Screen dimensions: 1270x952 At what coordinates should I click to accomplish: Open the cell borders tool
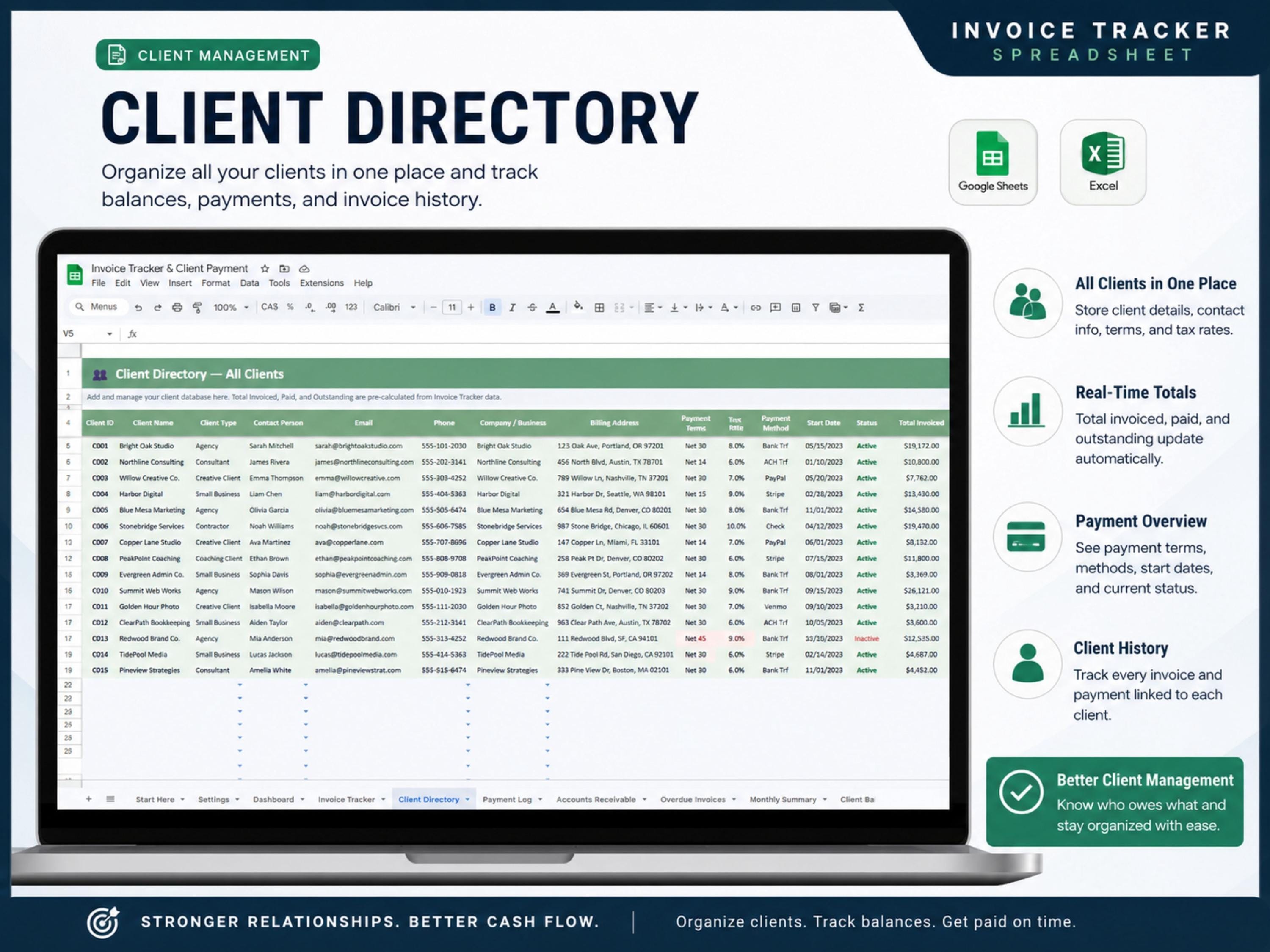599,308
